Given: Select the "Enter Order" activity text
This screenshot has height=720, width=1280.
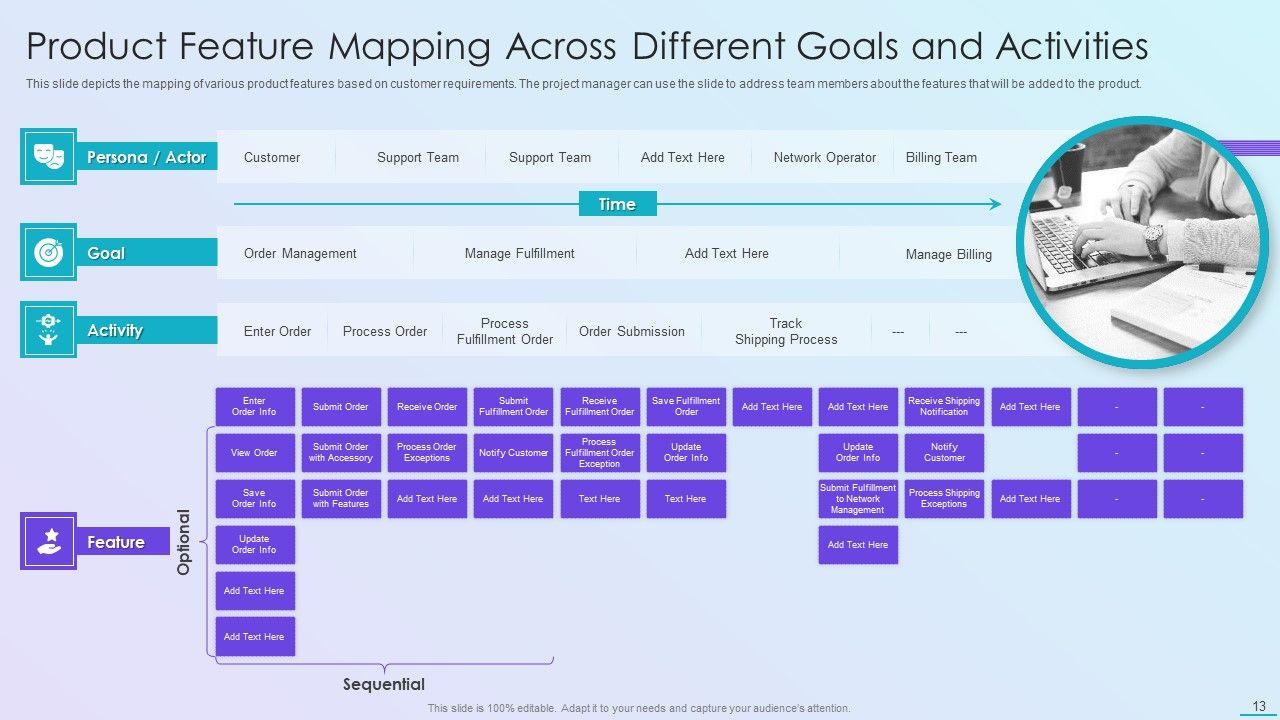Looking at the screenshot, I should click(x=277, y=331).
